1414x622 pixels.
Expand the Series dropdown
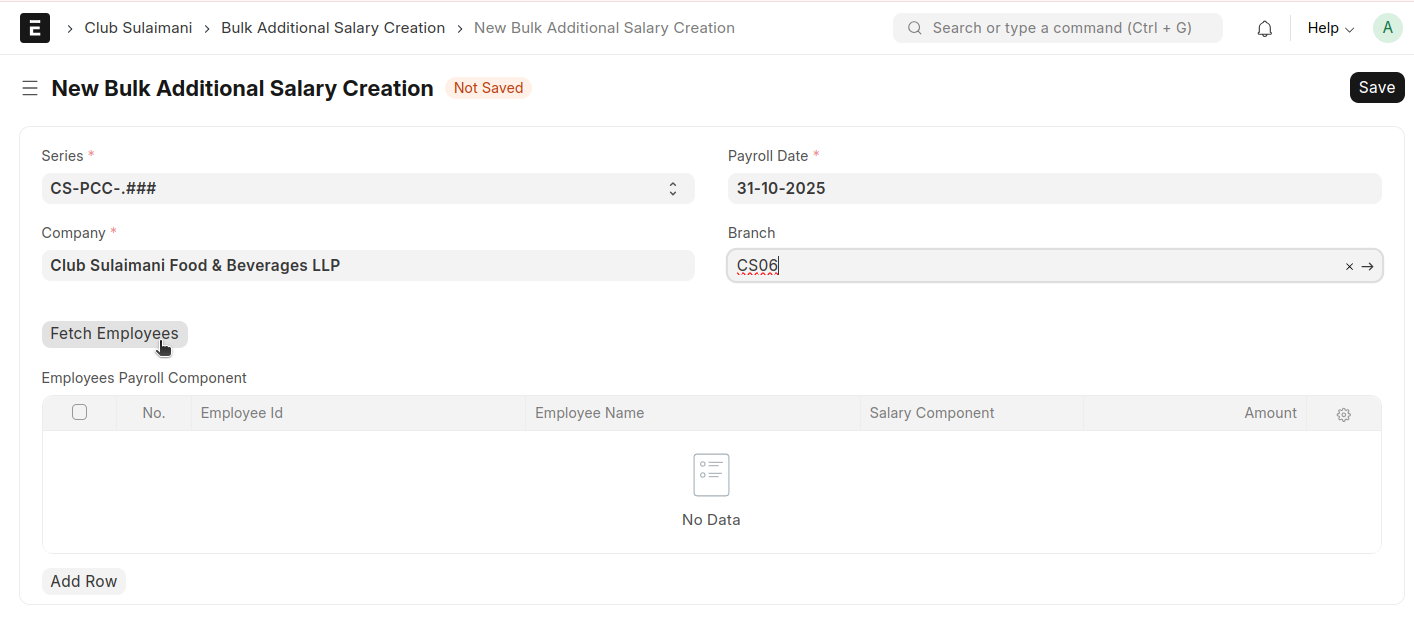pos(367,188)
